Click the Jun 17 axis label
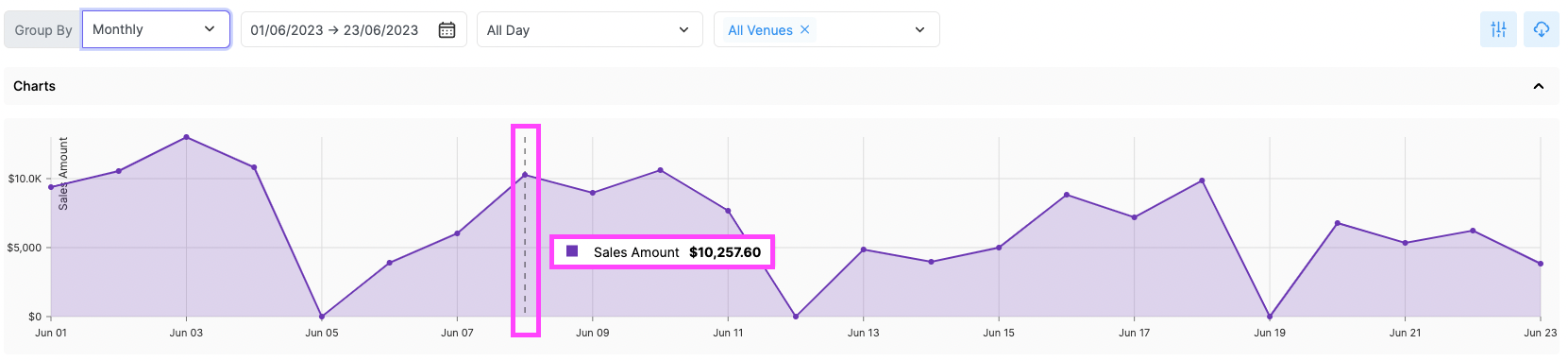 1135,333
